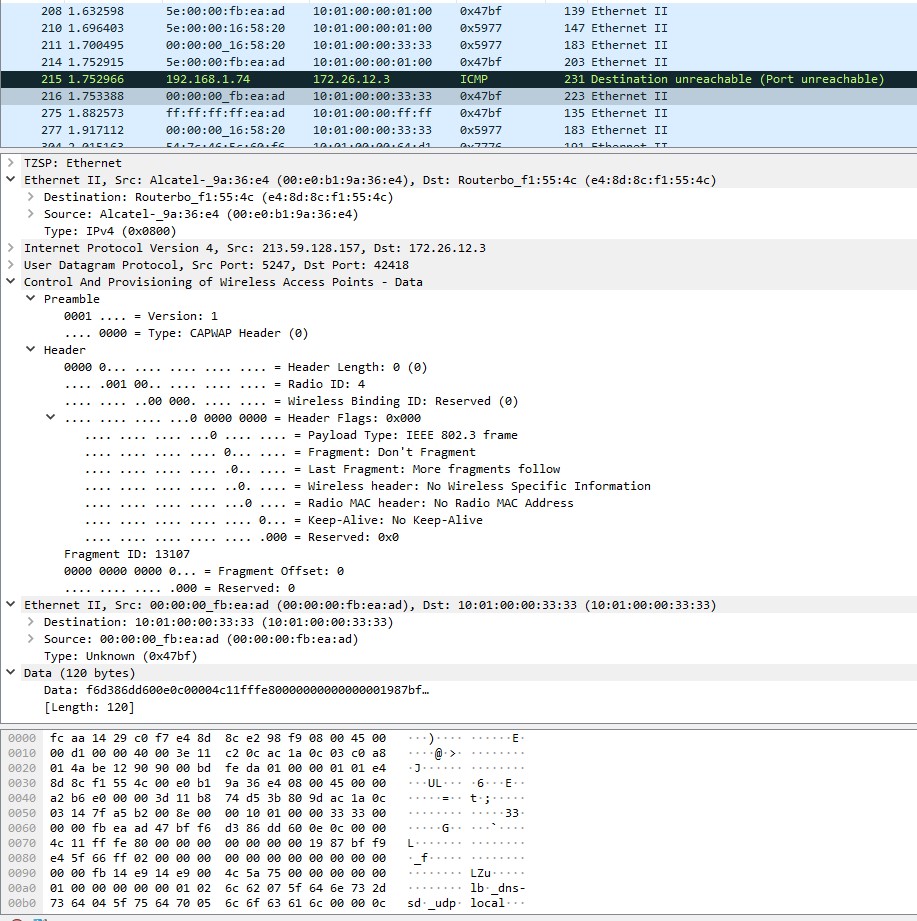Collapse the Ethernet II protocol section
The image size is (917, 921).
pos(11,180)
